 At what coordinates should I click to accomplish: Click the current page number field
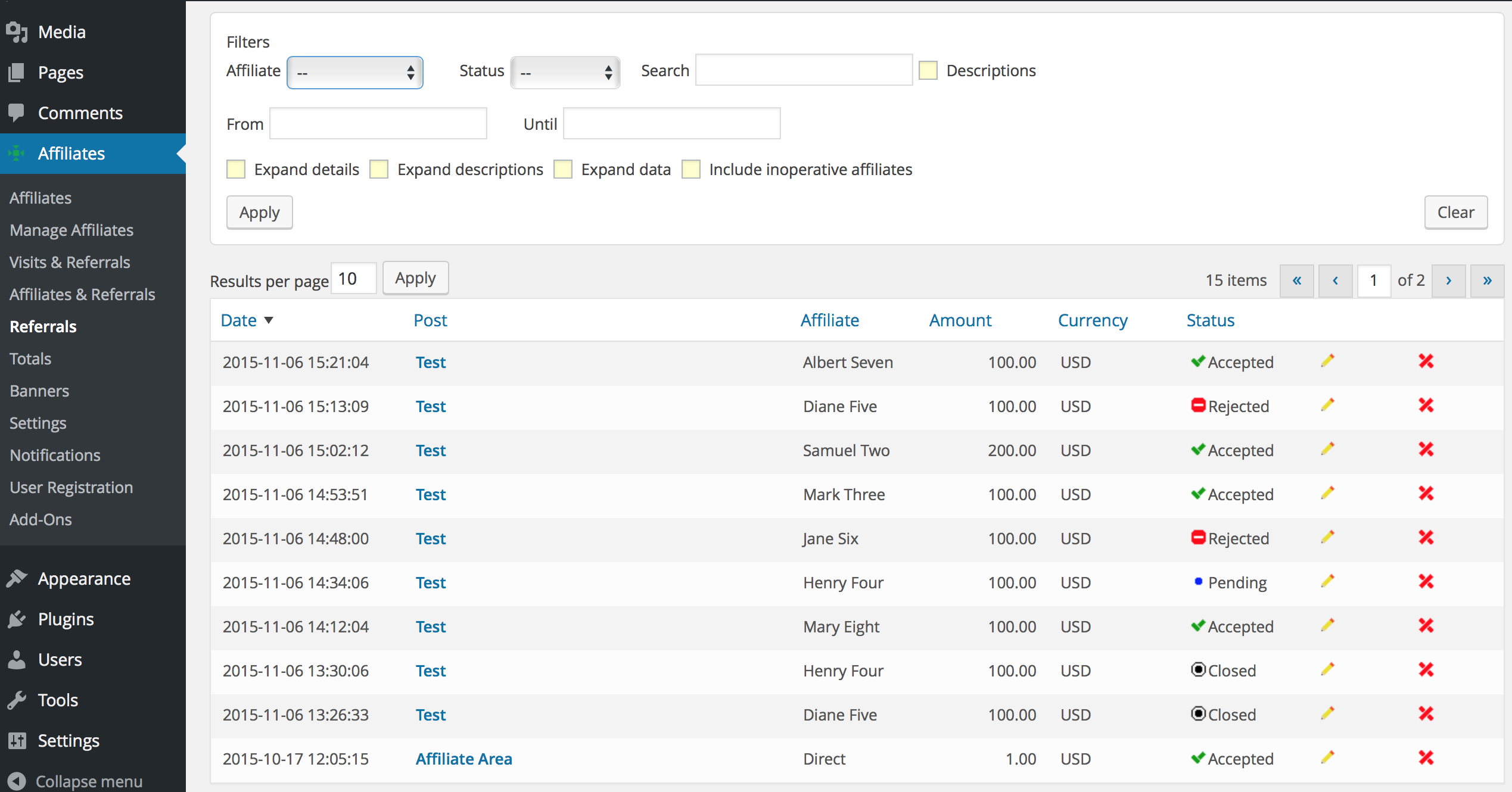coord(1374,280)
